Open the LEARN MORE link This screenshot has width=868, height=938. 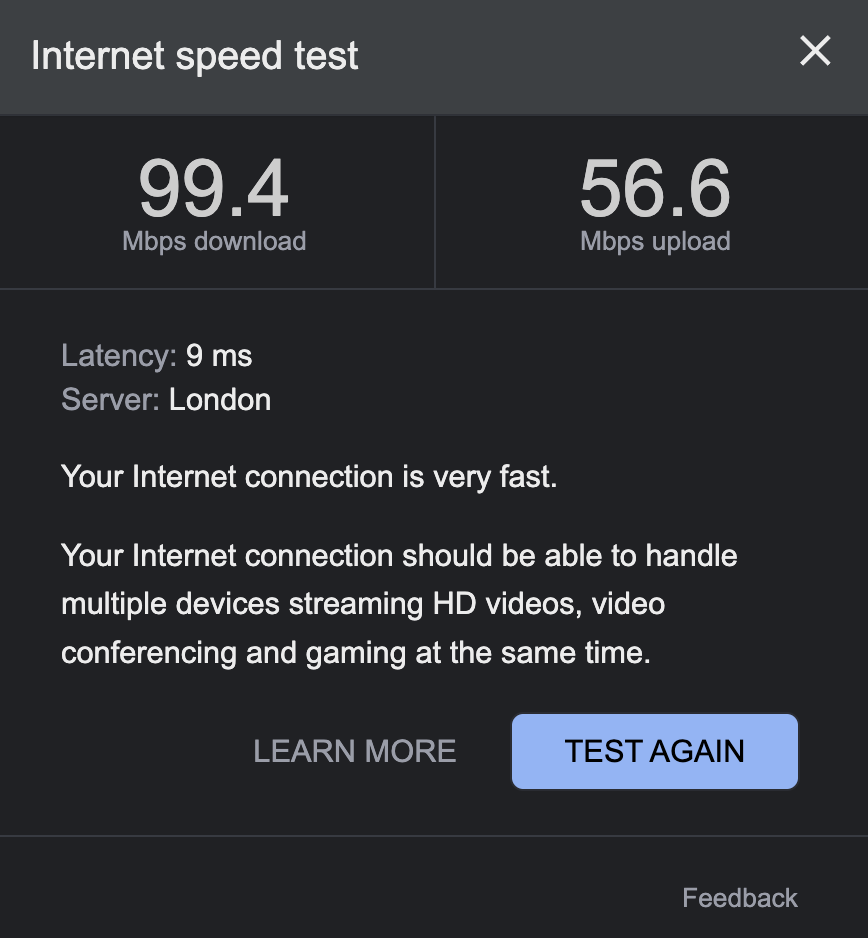click(x=355, y=751)
